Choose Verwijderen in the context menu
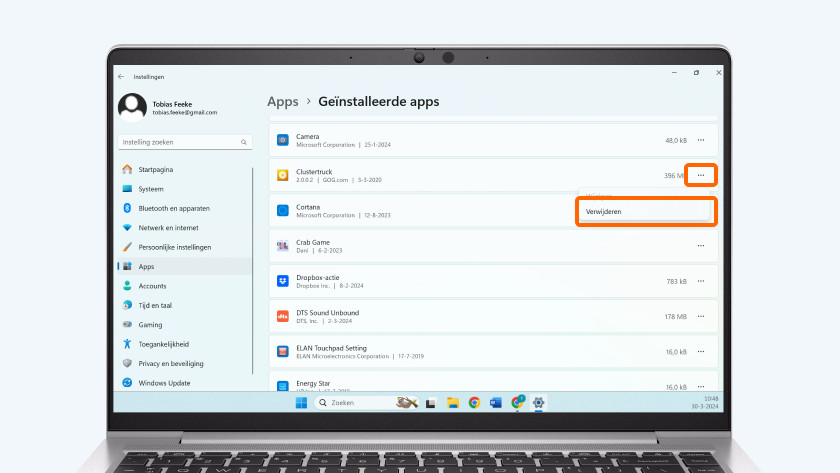Screen dimensions: 840x473 point(645,212)
